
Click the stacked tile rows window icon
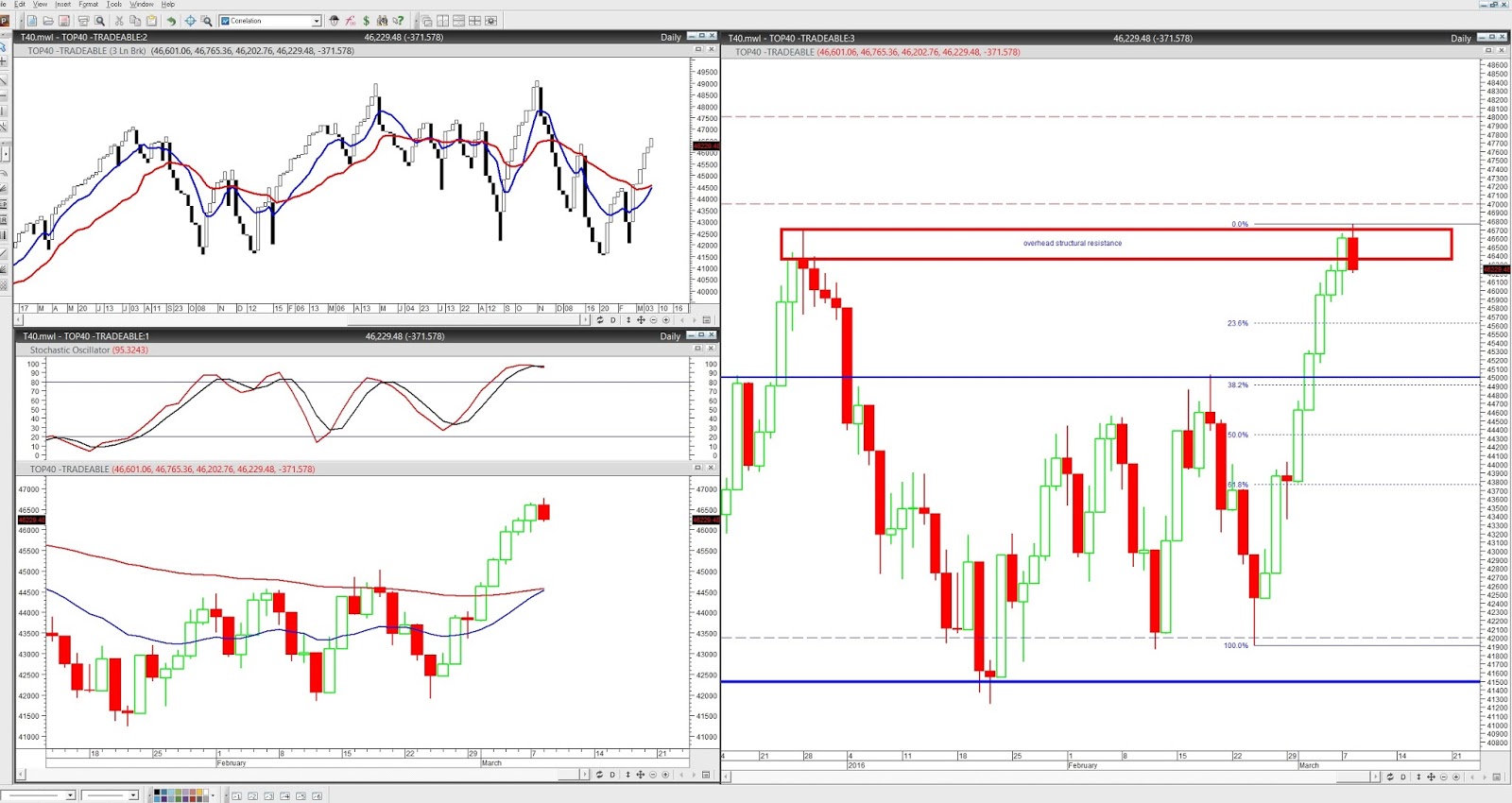[458, 21]
